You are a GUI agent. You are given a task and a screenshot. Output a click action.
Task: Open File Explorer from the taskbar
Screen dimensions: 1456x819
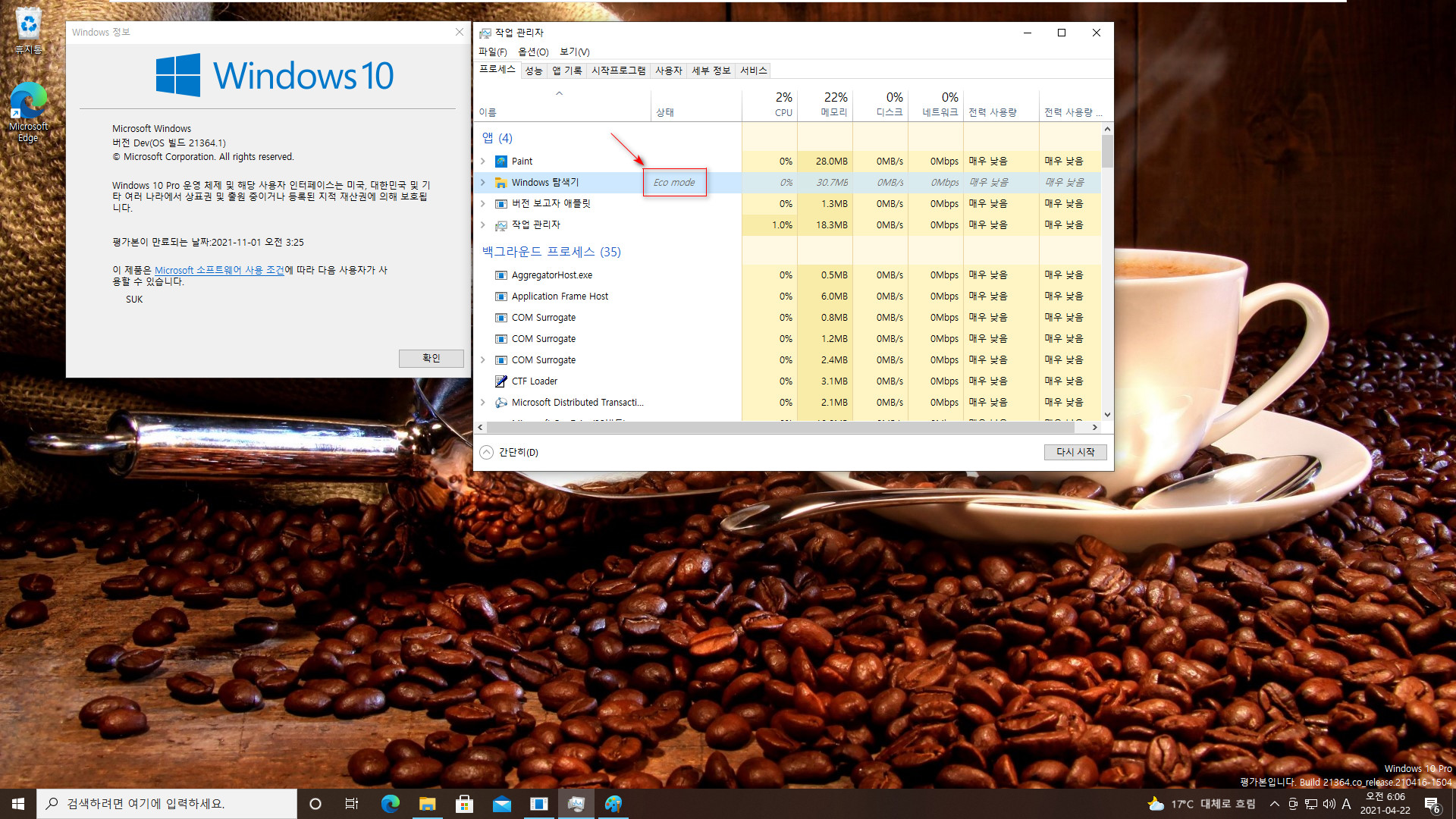tap(428, 804)
